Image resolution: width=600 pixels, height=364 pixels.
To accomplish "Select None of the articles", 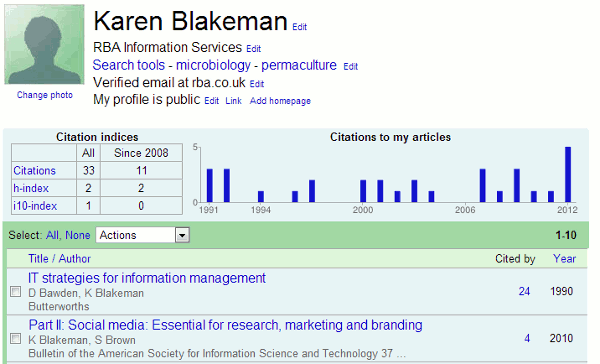I will pyautogui.click(x=78, y=235).
